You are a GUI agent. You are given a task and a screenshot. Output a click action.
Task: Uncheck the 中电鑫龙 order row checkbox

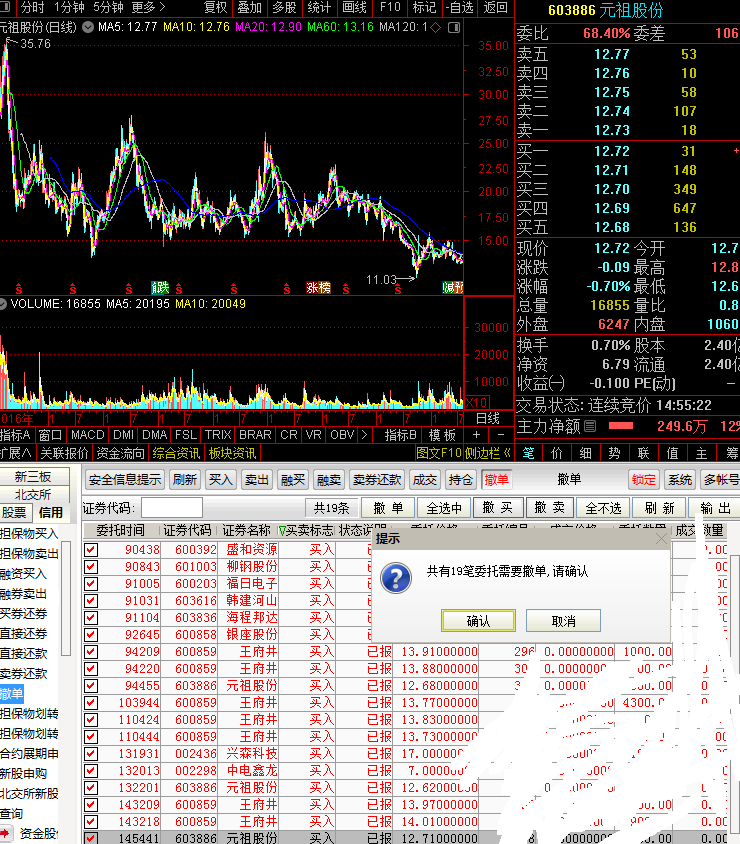pos(91,771)
